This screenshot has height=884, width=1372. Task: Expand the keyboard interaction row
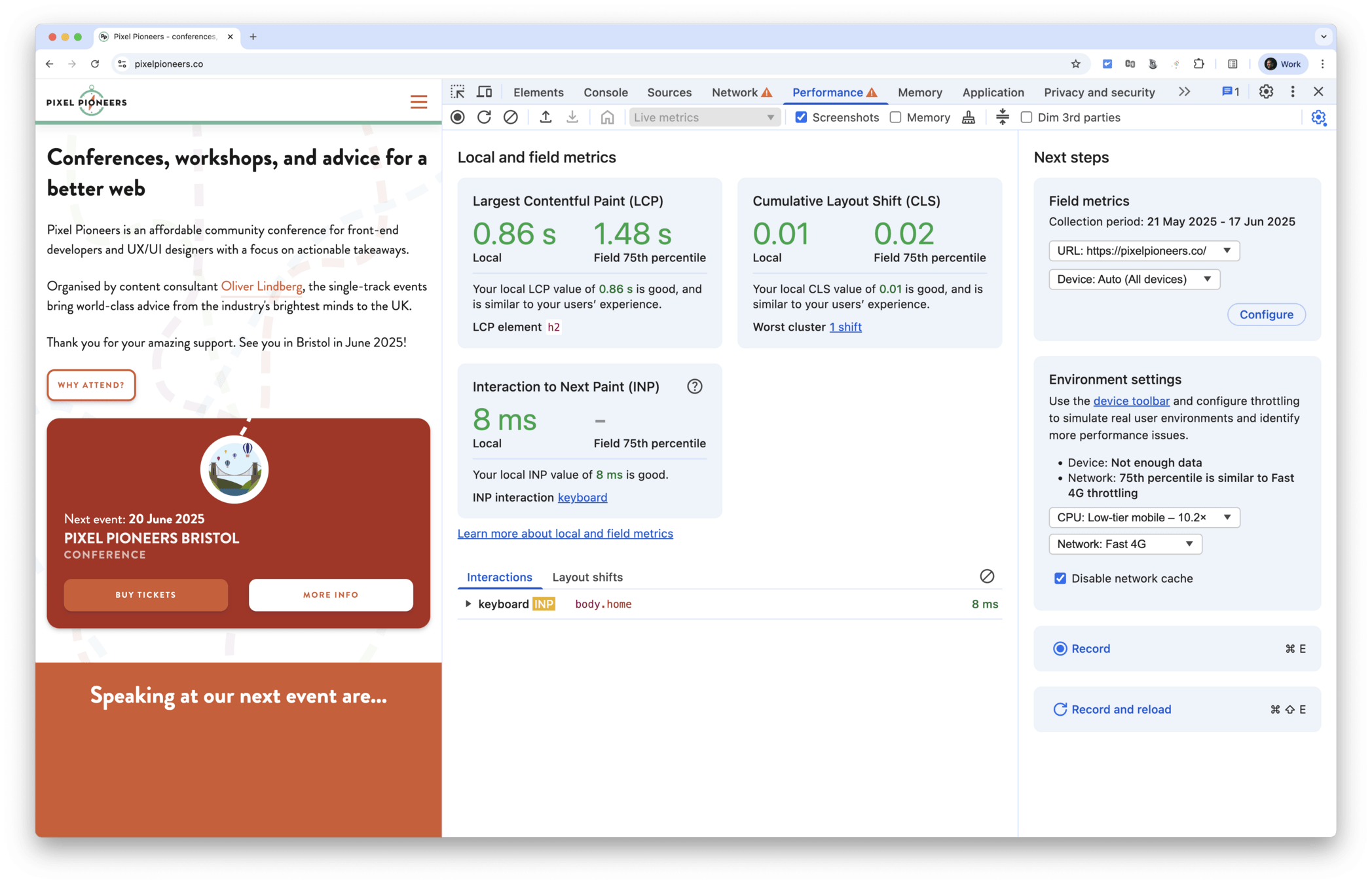[468, 604]
